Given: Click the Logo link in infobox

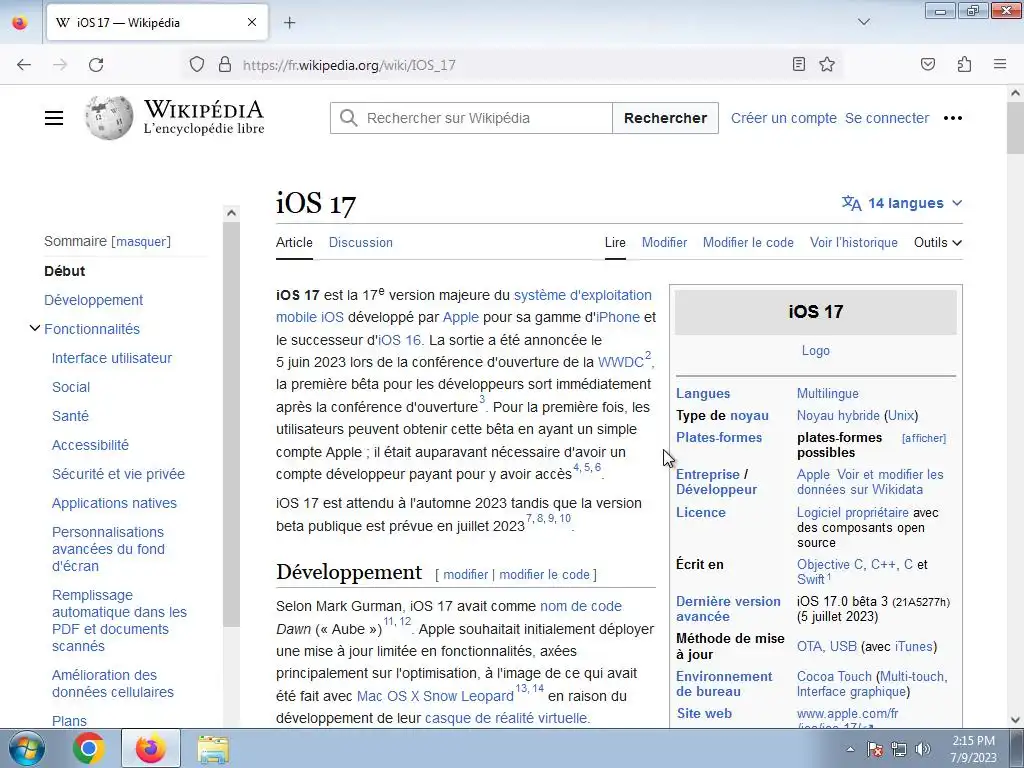Looking at the screenshot, I should (x=816, y=351).
